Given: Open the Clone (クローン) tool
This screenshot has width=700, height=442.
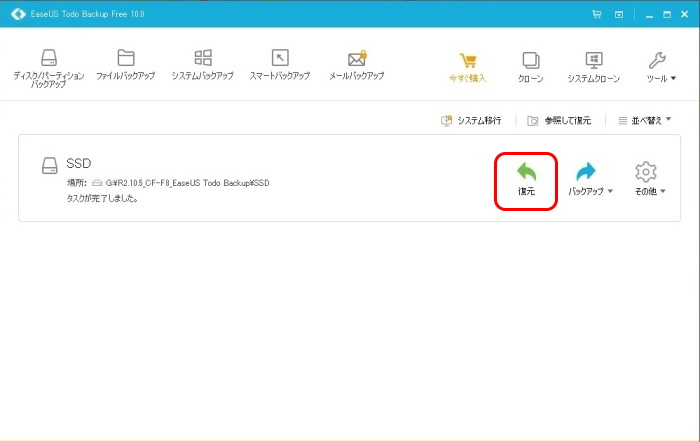Looking at the screenshot, I should [x=530, y=67].
